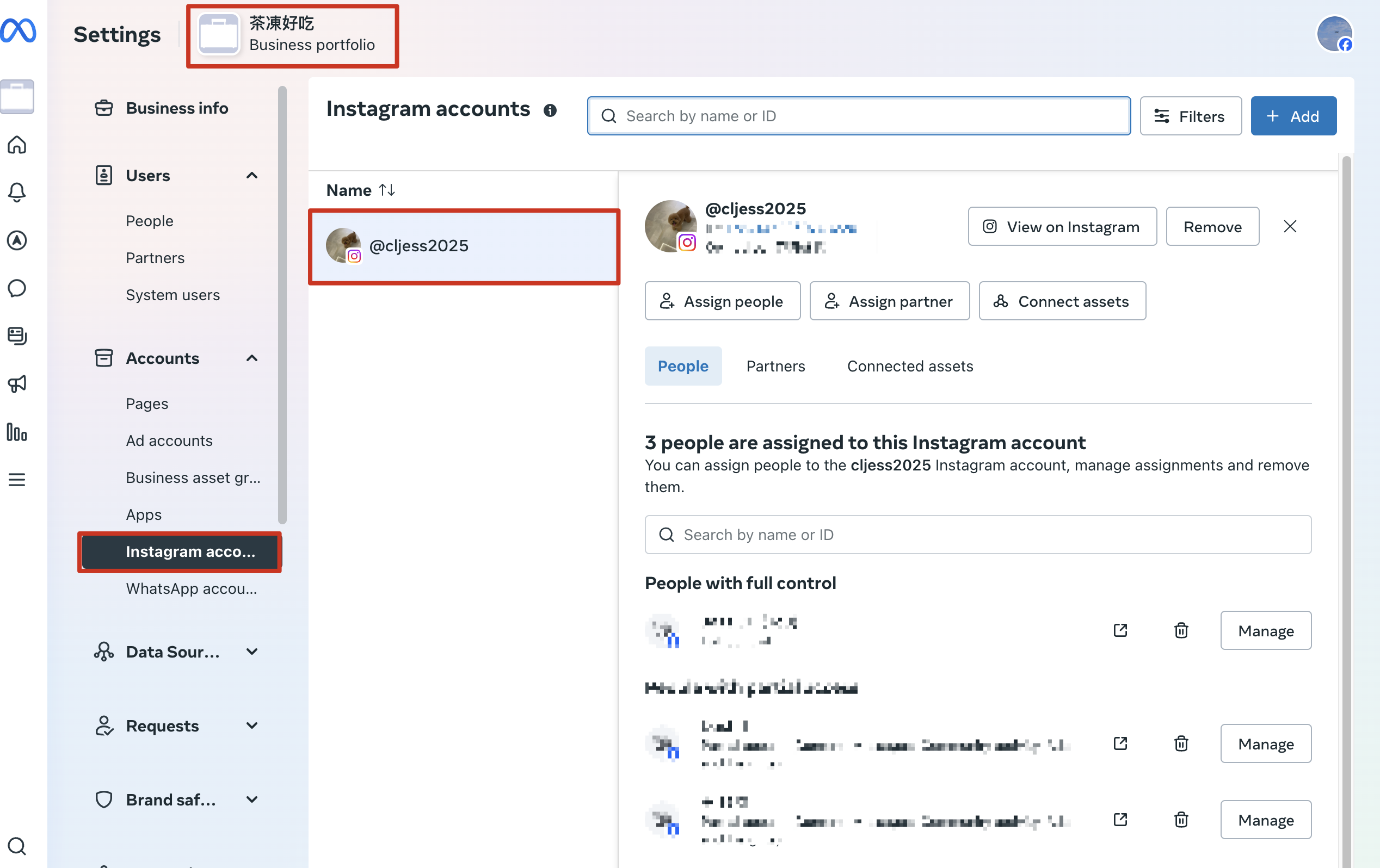
Task: Go to People under Users
Action: click(x=149, y=221)
